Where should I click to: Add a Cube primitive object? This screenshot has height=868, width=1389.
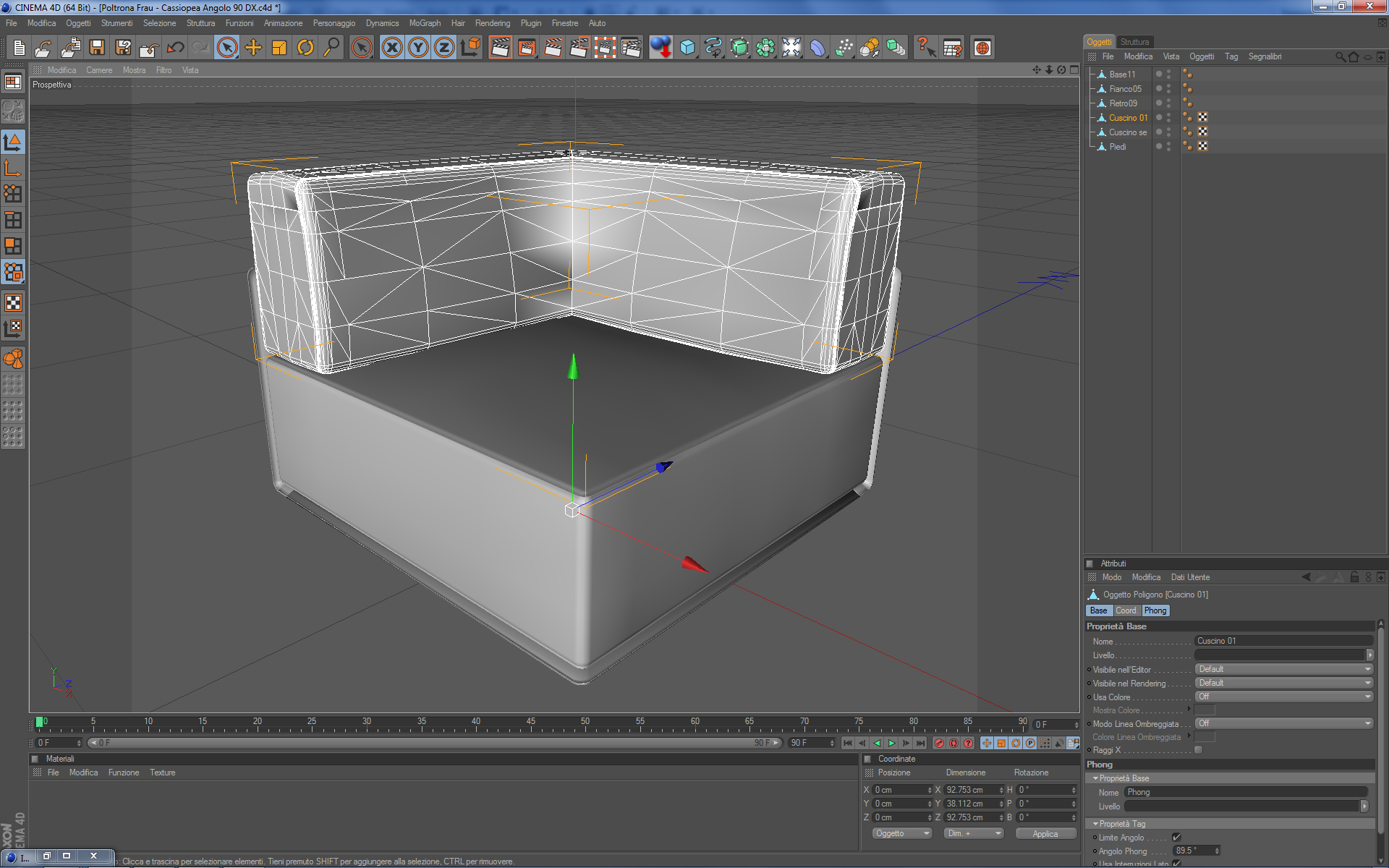tap(687, 48)
